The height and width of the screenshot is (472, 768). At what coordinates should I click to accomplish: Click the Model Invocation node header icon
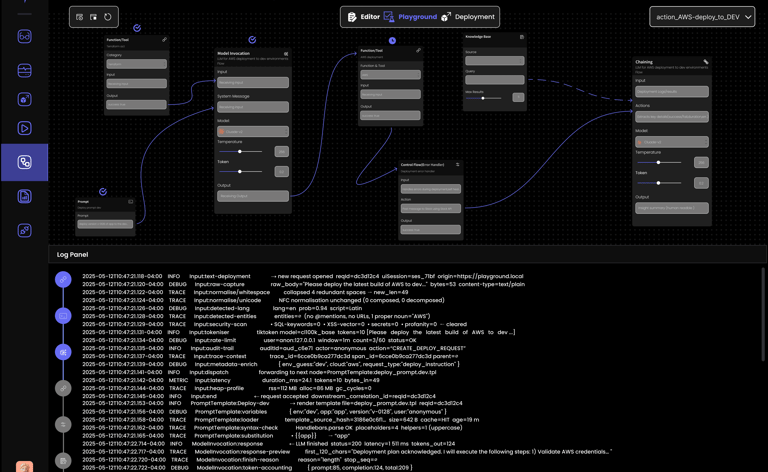point(286,53)
